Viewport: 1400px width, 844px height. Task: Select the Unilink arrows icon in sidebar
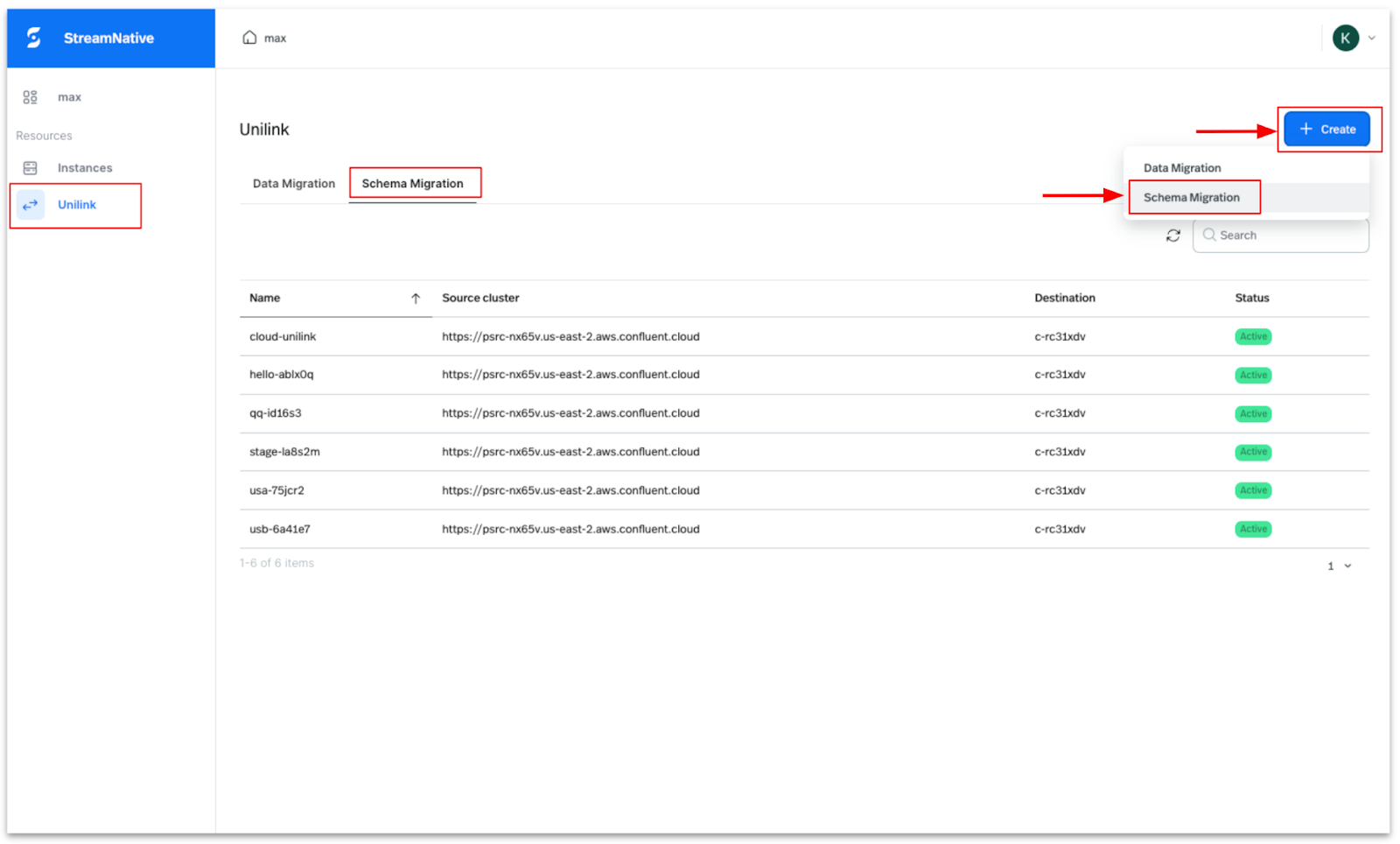[31, 205]
